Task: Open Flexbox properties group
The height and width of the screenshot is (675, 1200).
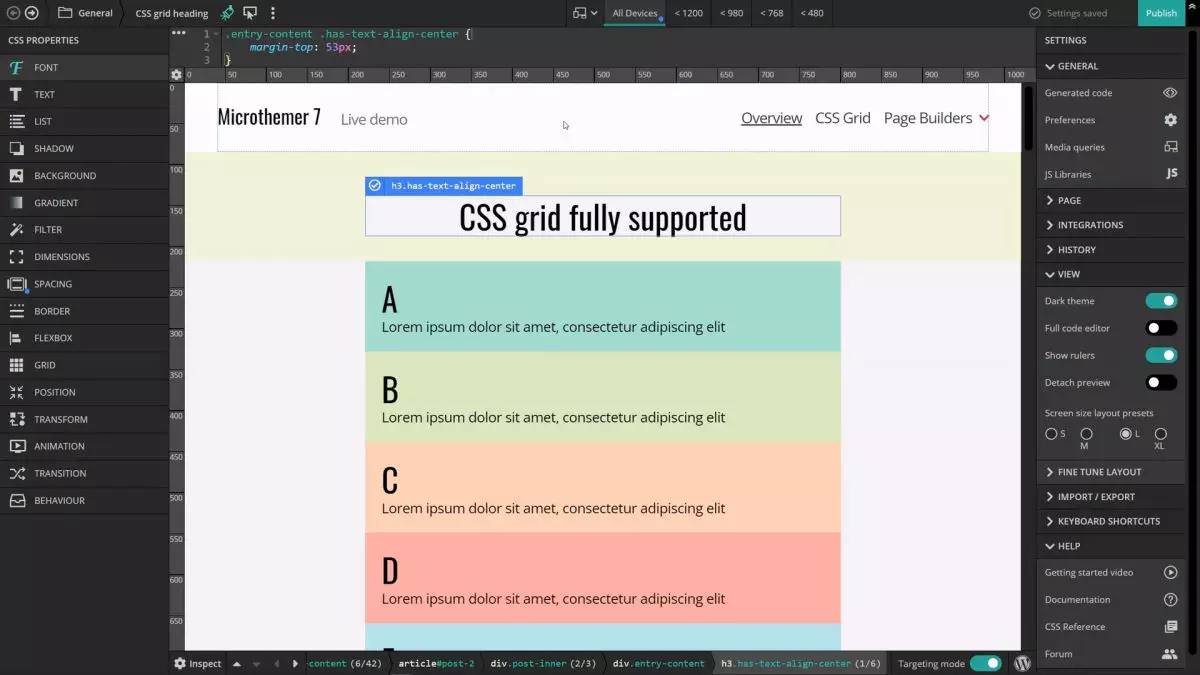Action: coord(84,337)
